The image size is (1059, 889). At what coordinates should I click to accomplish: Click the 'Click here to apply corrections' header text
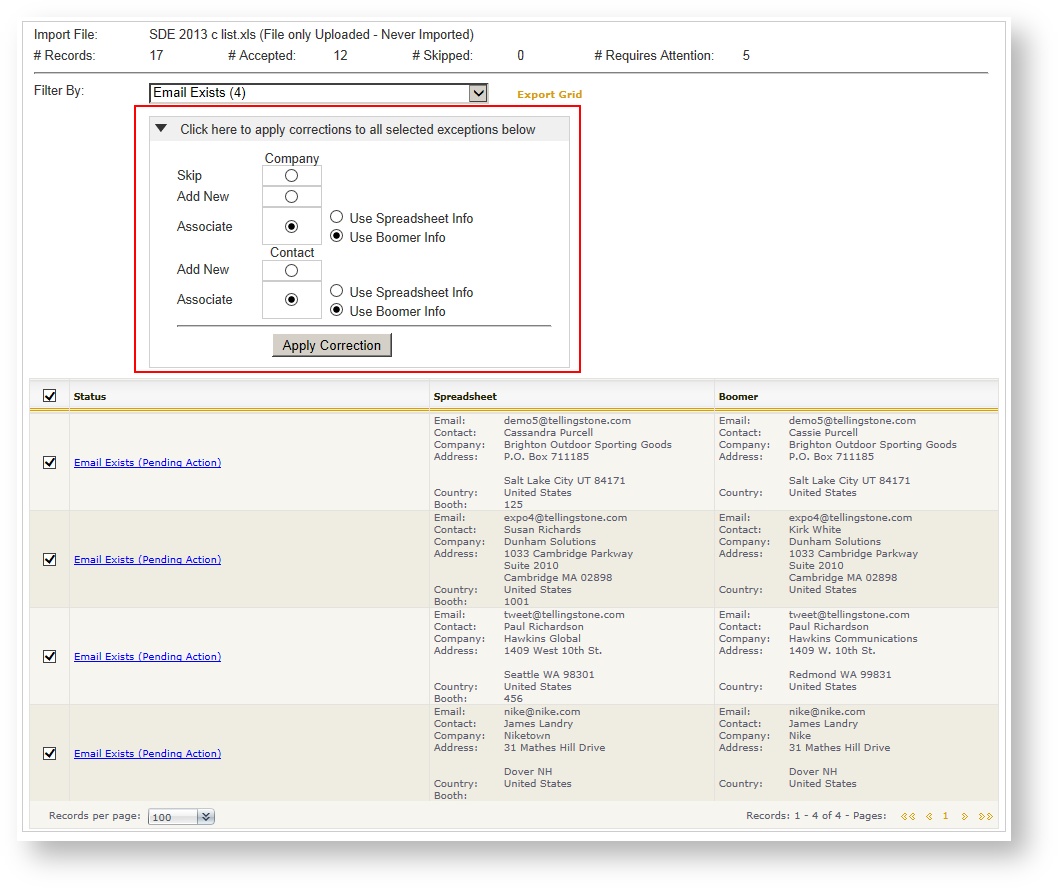[x=357, y=130]
